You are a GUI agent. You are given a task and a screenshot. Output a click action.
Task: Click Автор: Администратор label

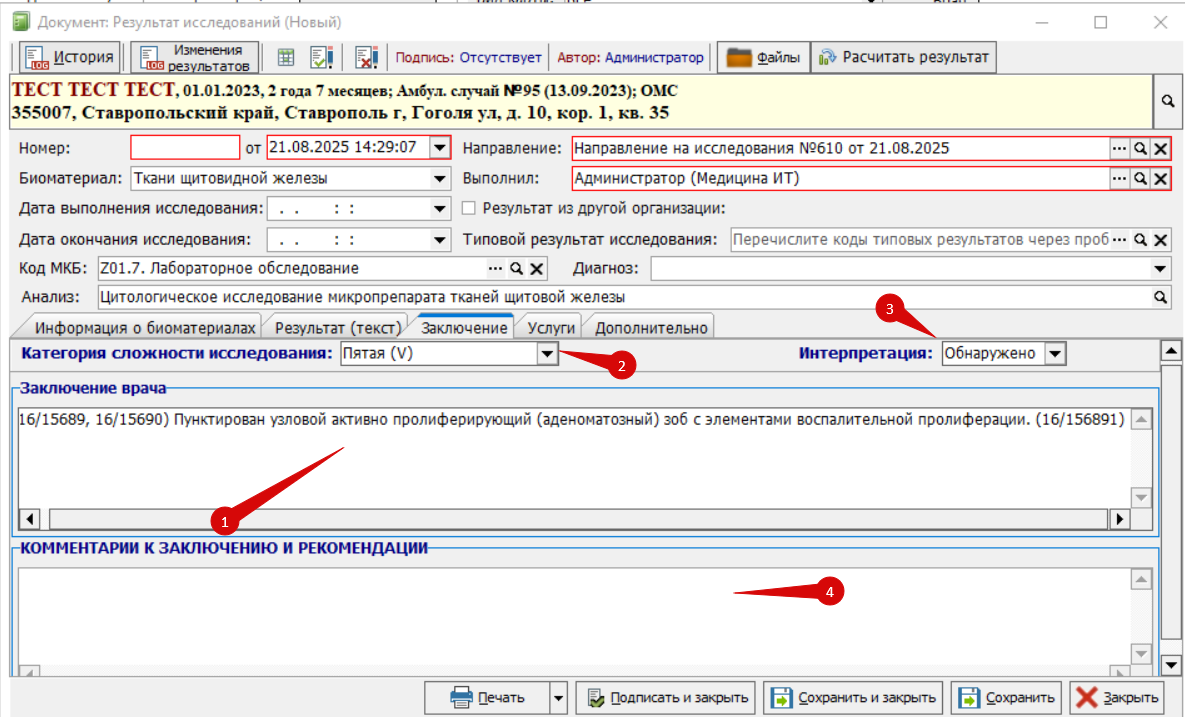[630, 57]
